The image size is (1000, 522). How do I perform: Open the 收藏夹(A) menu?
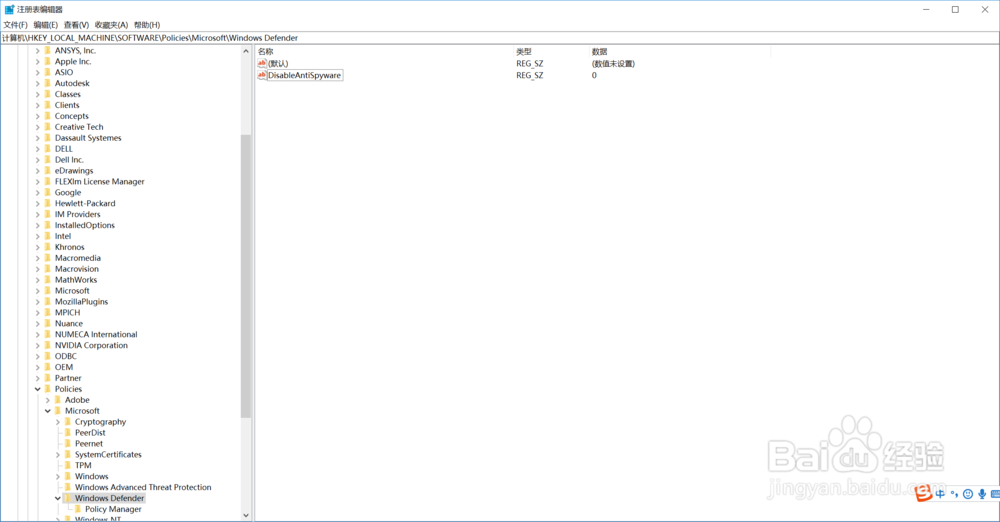pos(111,25)
